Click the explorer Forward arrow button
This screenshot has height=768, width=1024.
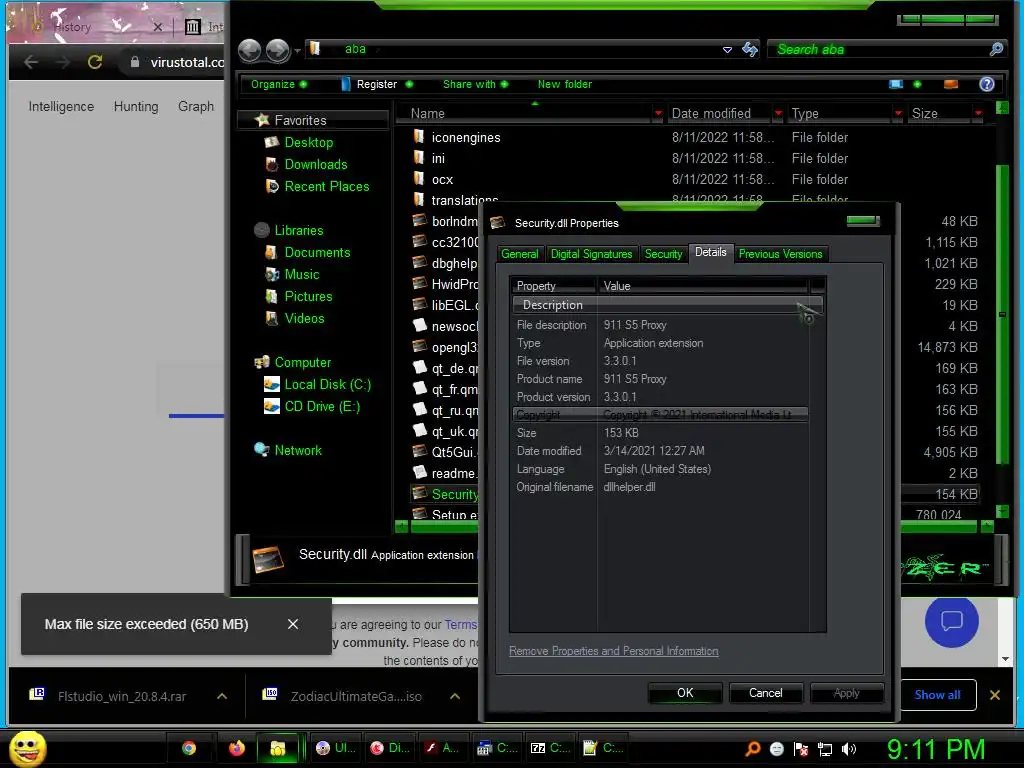pos(278,50)
